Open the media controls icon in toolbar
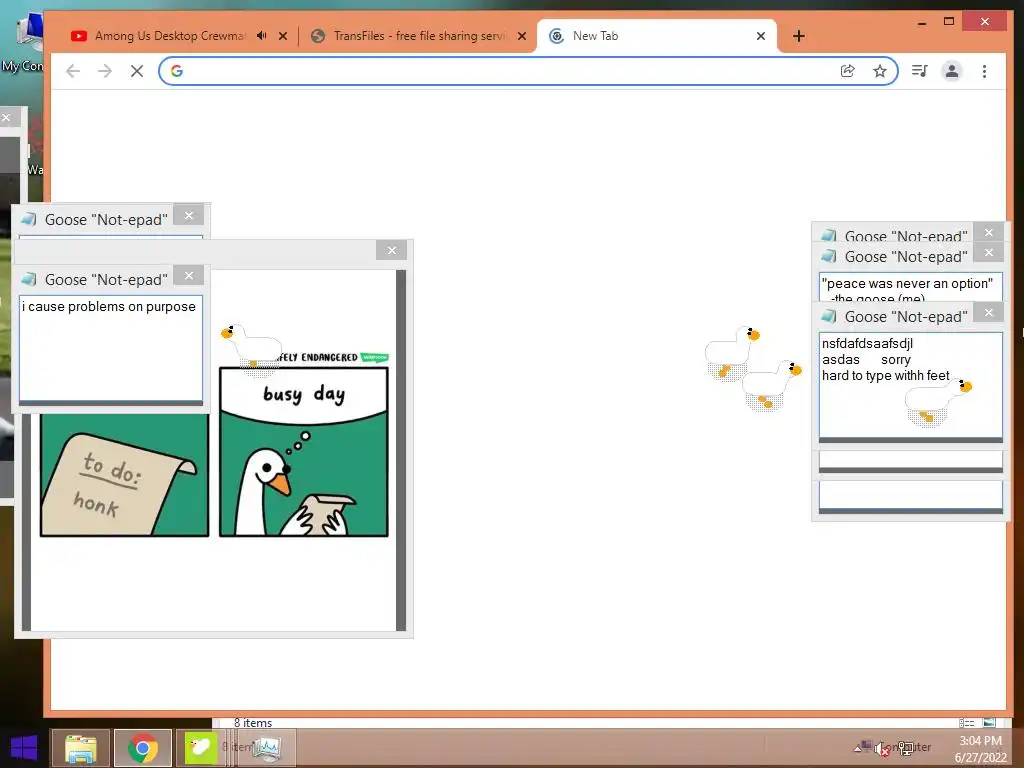Screen dimensions: 1024x768 click(x=920, y=71)
